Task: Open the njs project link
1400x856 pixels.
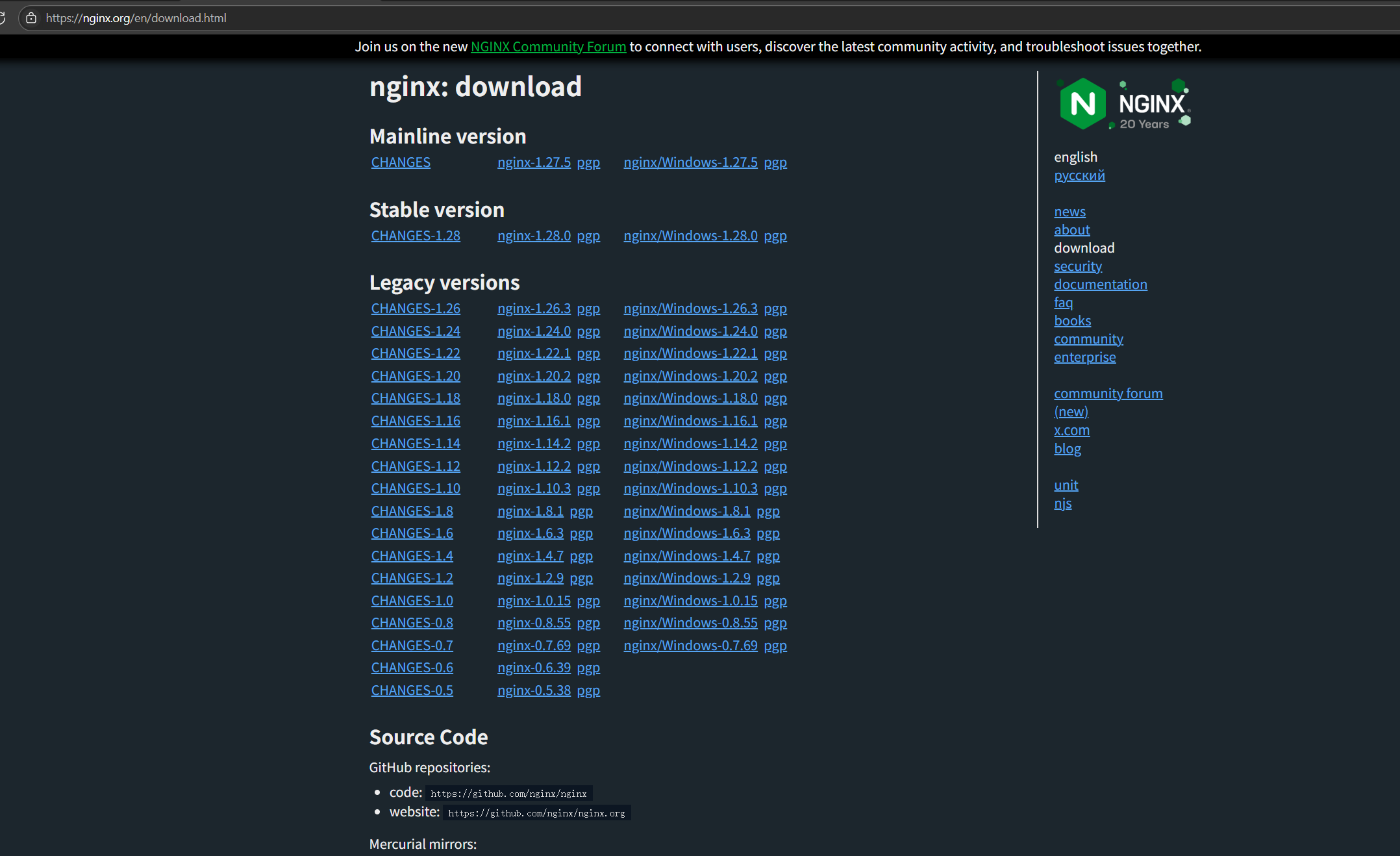Action: click(x=1062, y=503)
